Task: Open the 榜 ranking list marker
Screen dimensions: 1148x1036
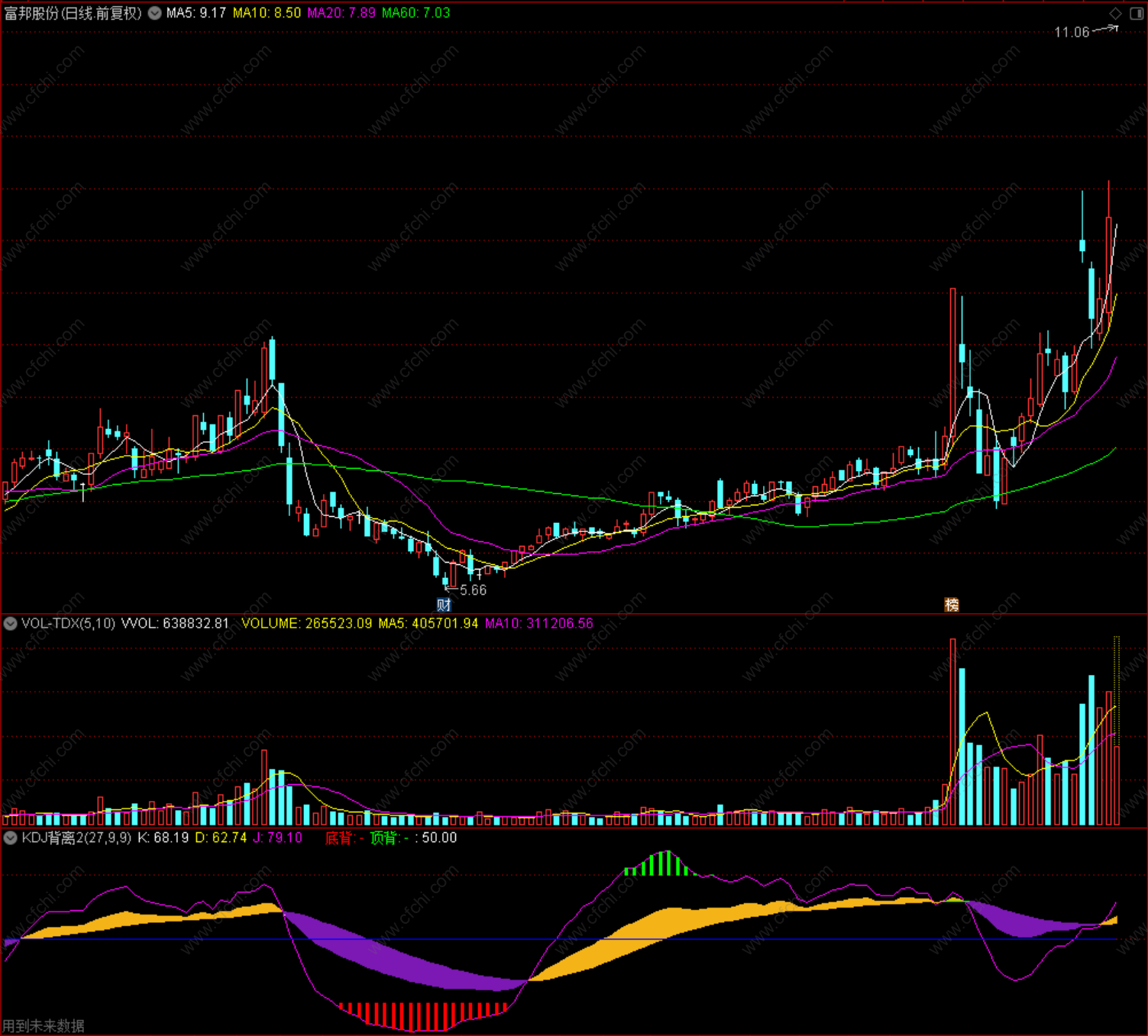Action: click(952, 605)
